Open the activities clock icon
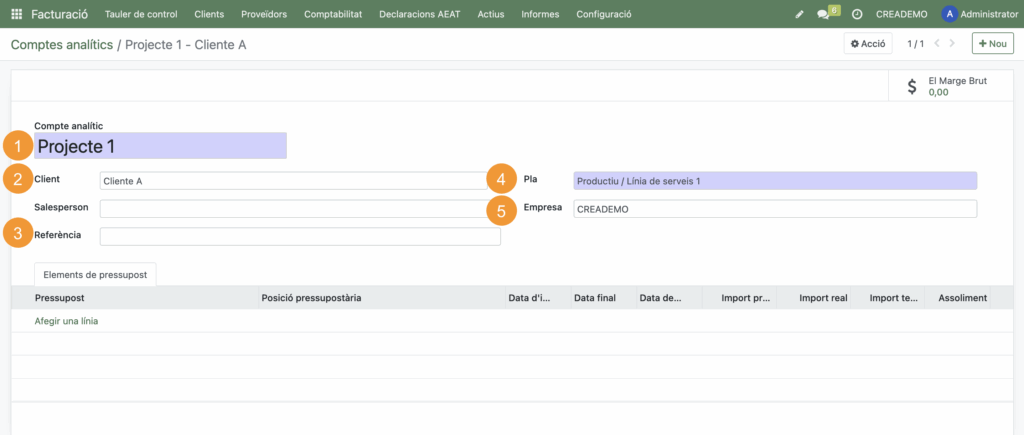 tap(857, 14)
